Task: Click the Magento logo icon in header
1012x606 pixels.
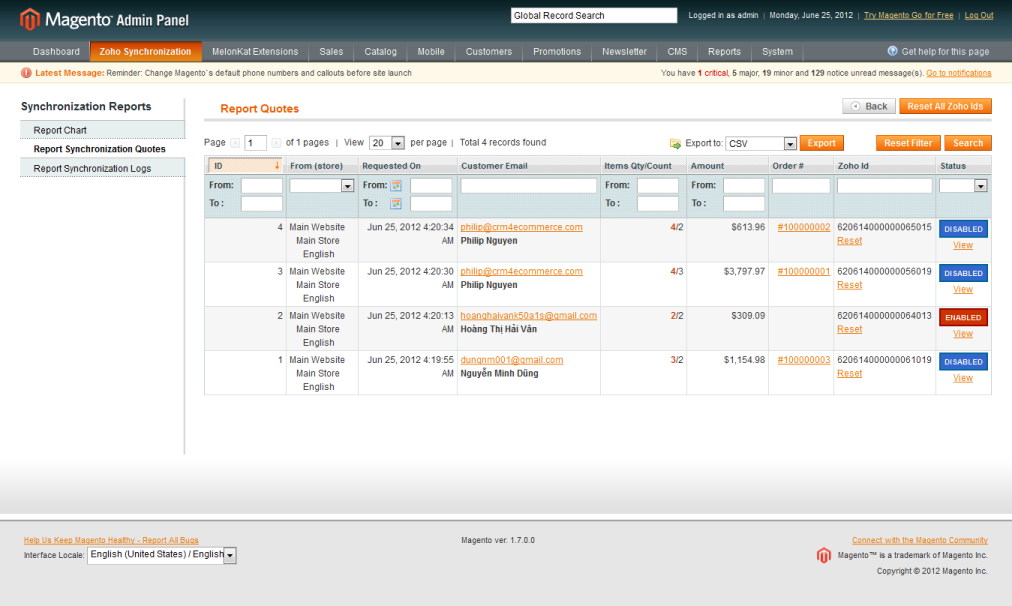Action: point(30,19)
